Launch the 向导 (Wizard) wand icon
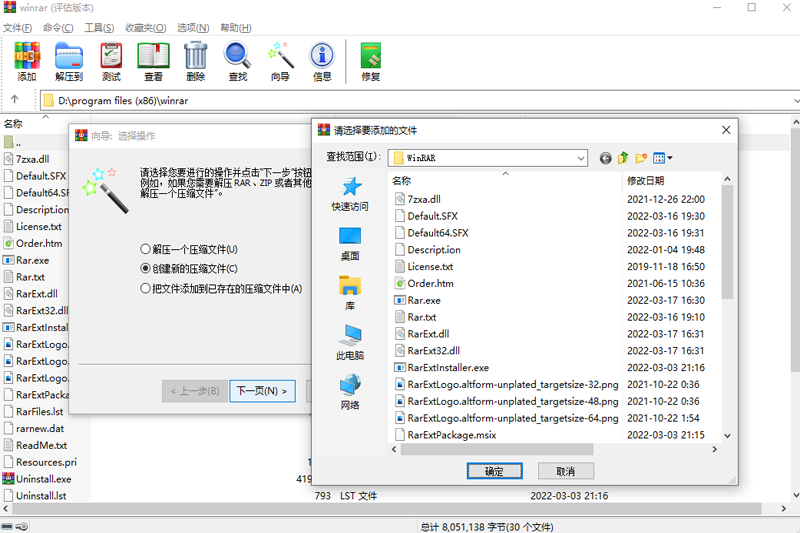This screenshot has height=533, width=800. pos(280,62)
